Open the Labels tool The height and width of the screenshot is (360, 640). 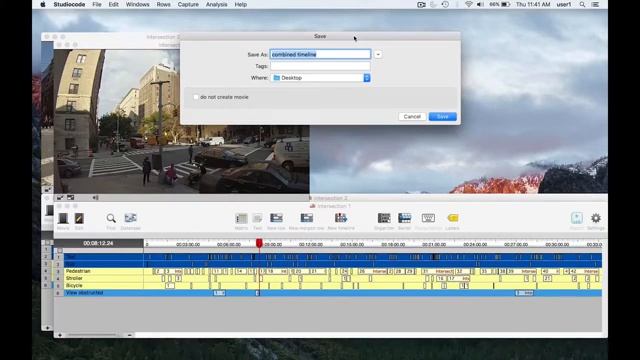(452, 218)
